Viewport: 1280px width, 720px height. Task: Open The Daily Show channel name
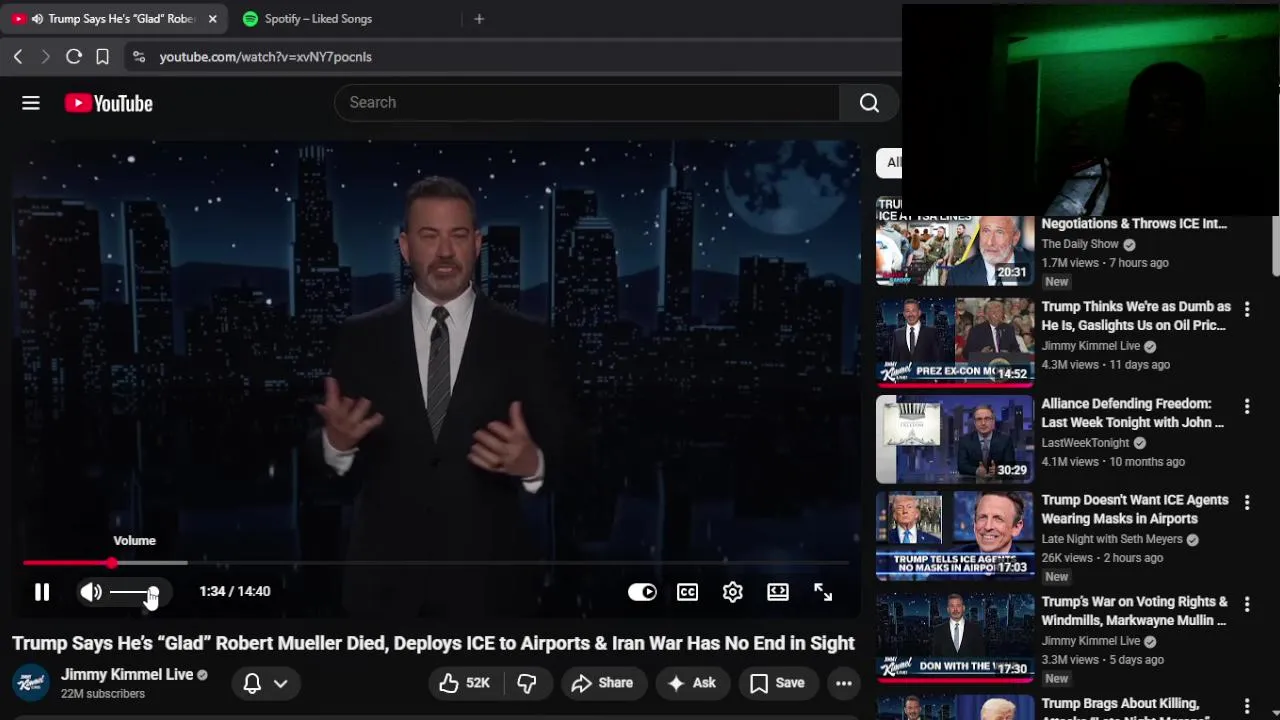coord(1080,244)
